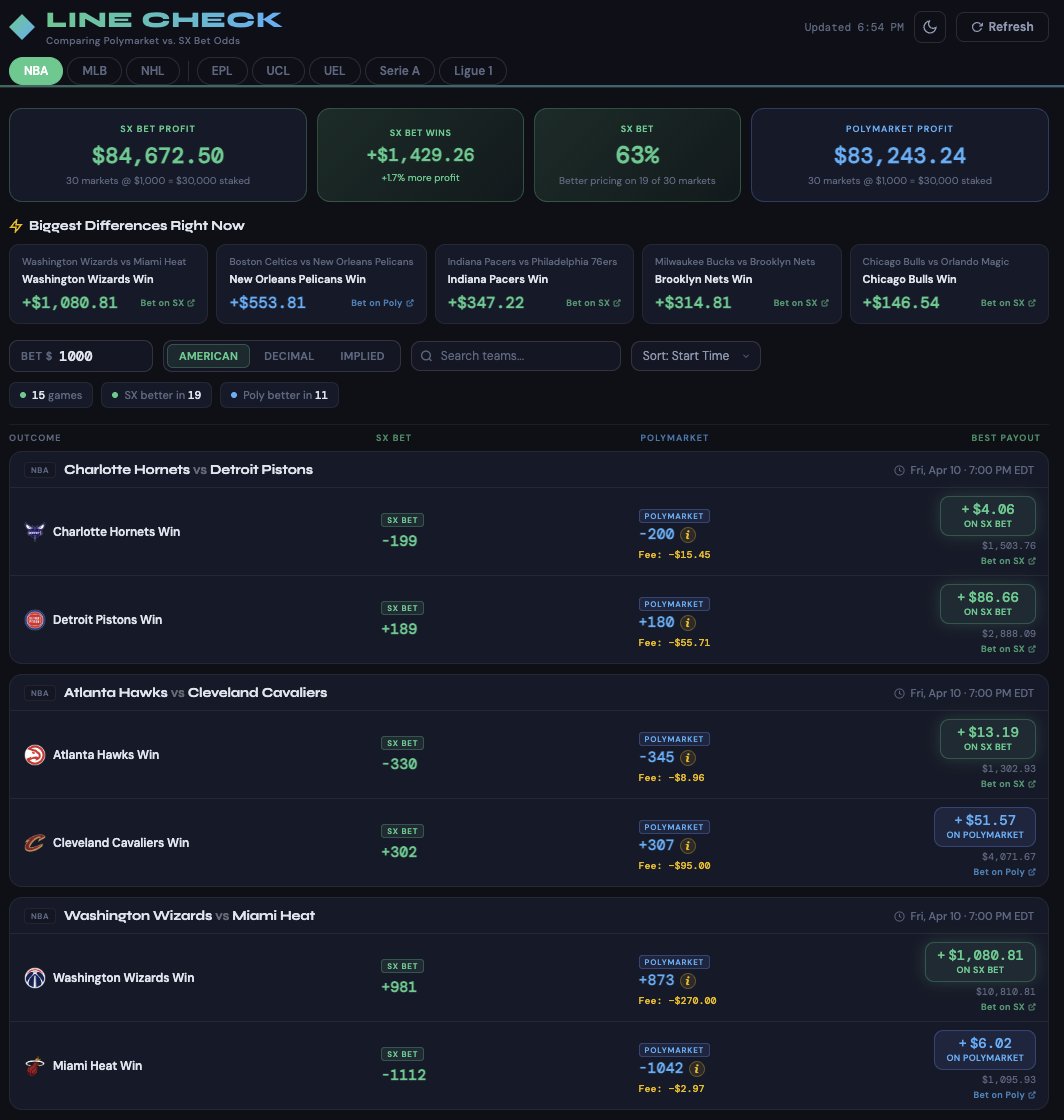1064x1120 pixels.
Task: Open fee info icon for Cavaliers +307
Action: point(688,845)
